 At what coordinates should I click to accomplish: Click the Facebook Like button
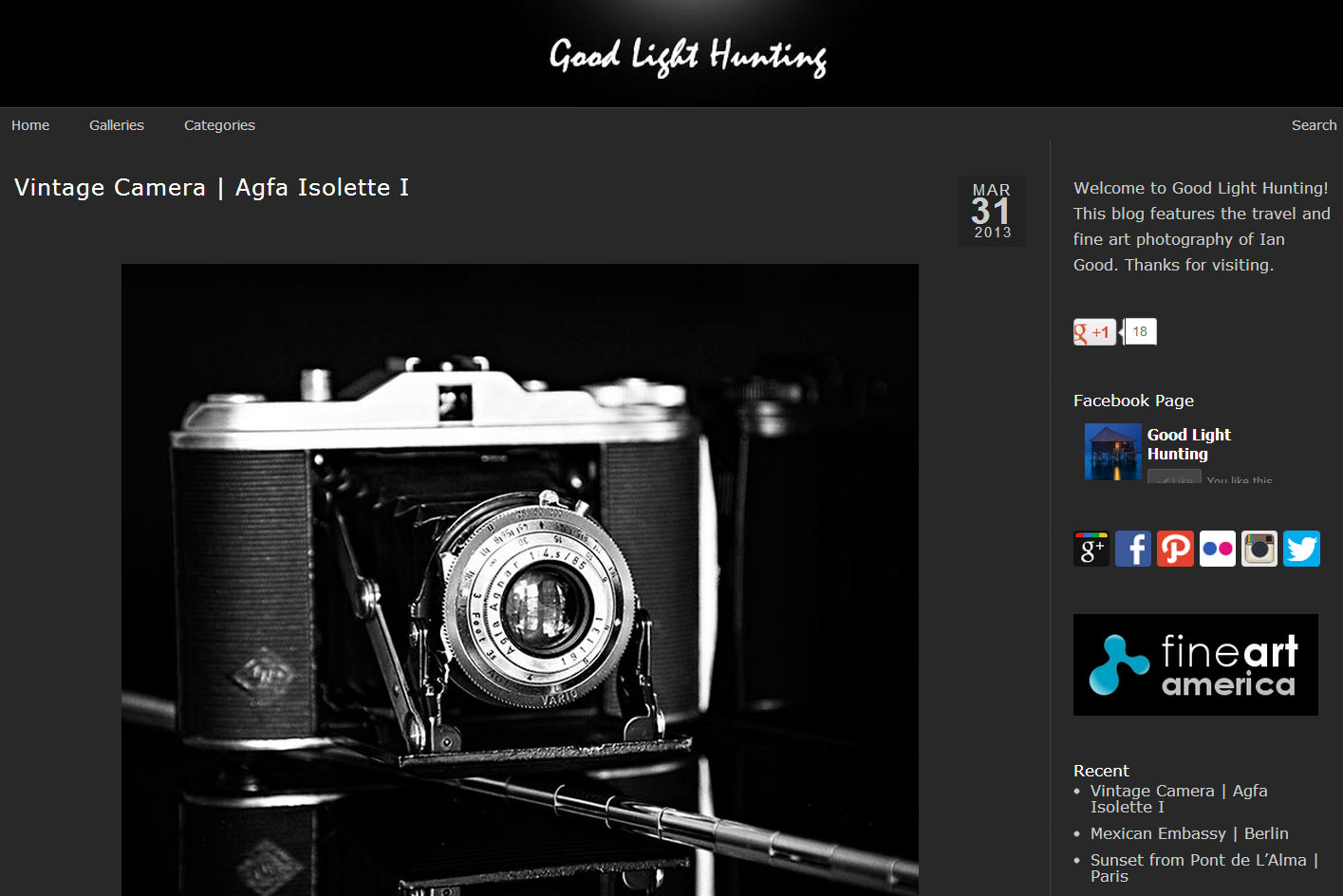tap(1174, 477)
